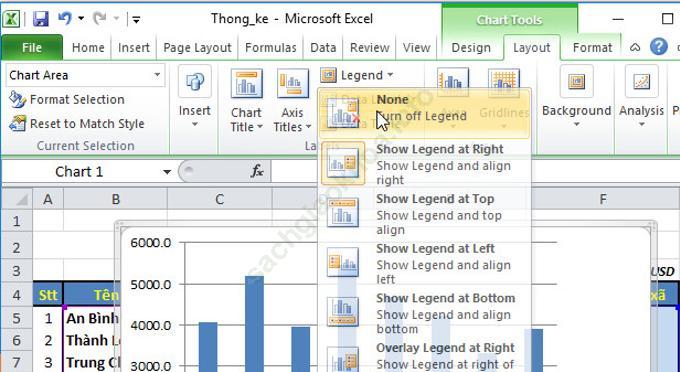Switch to the Design tab
Viewport: 680px width, 372px height.
471,47
